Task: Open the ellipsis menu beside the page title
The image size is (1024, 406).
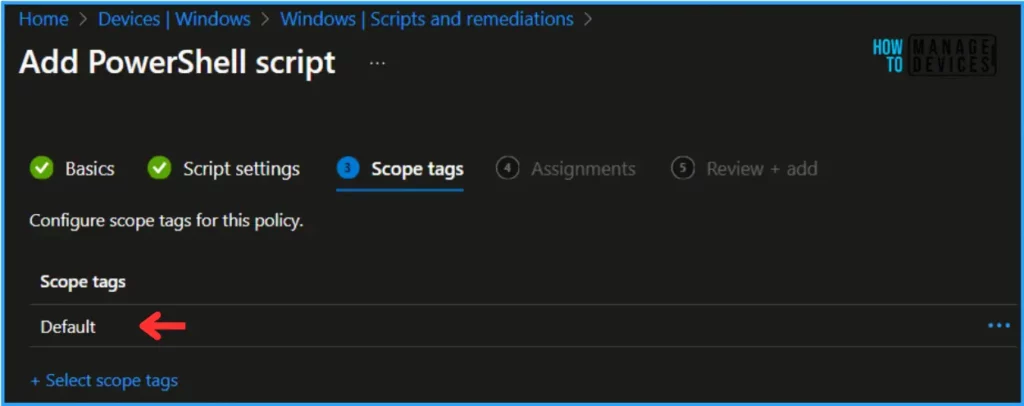Action: tap(377, 63)
